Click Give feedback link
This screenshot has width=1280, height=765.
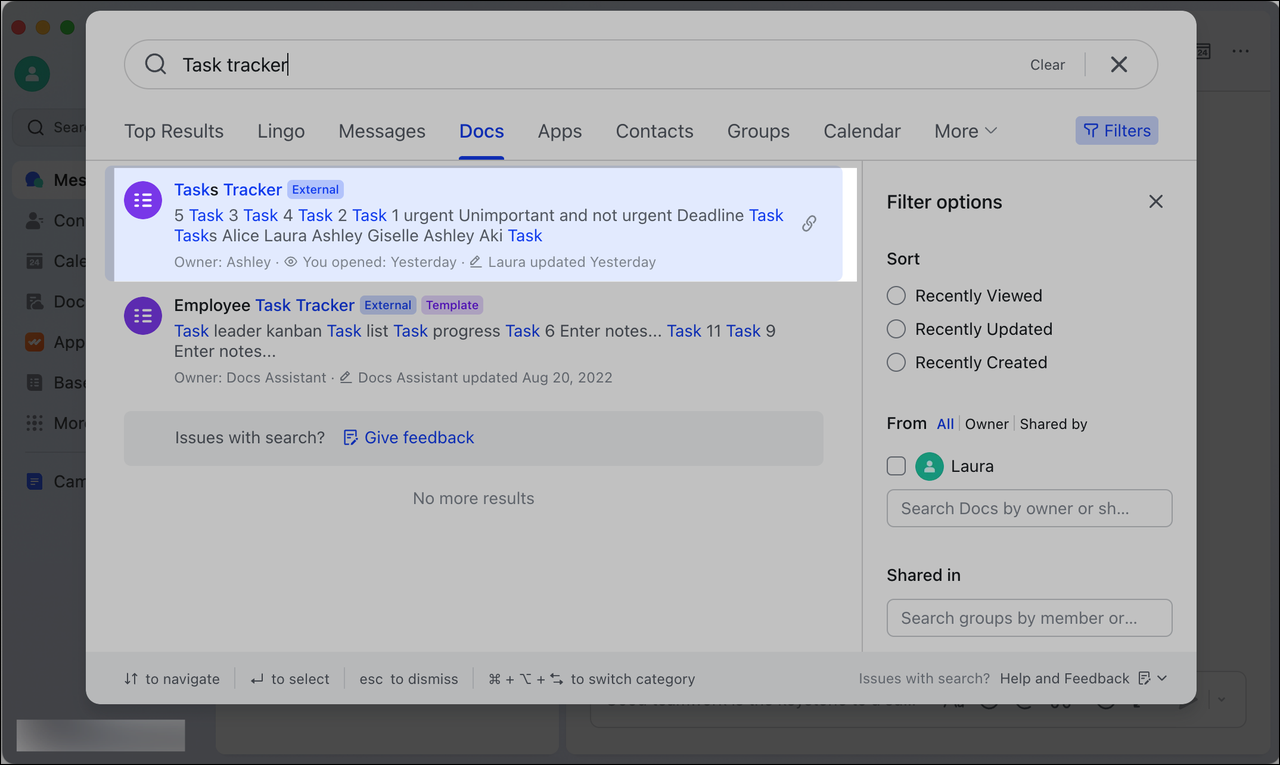409,437
